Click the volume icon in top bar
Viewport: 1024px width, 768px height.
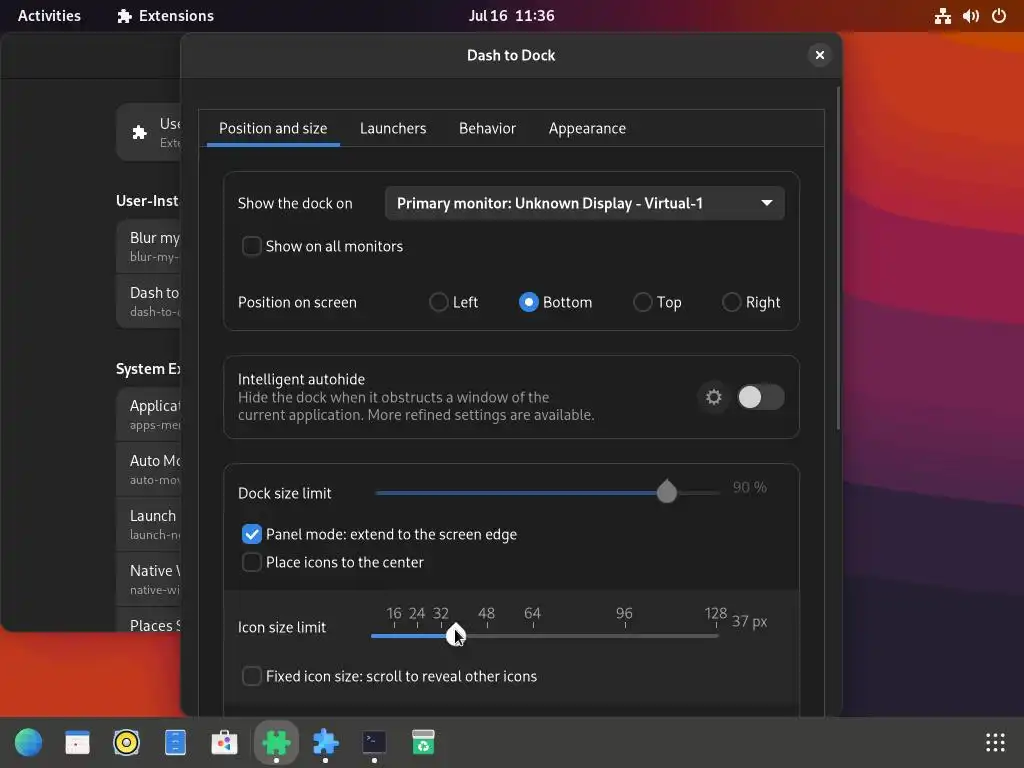970,16
